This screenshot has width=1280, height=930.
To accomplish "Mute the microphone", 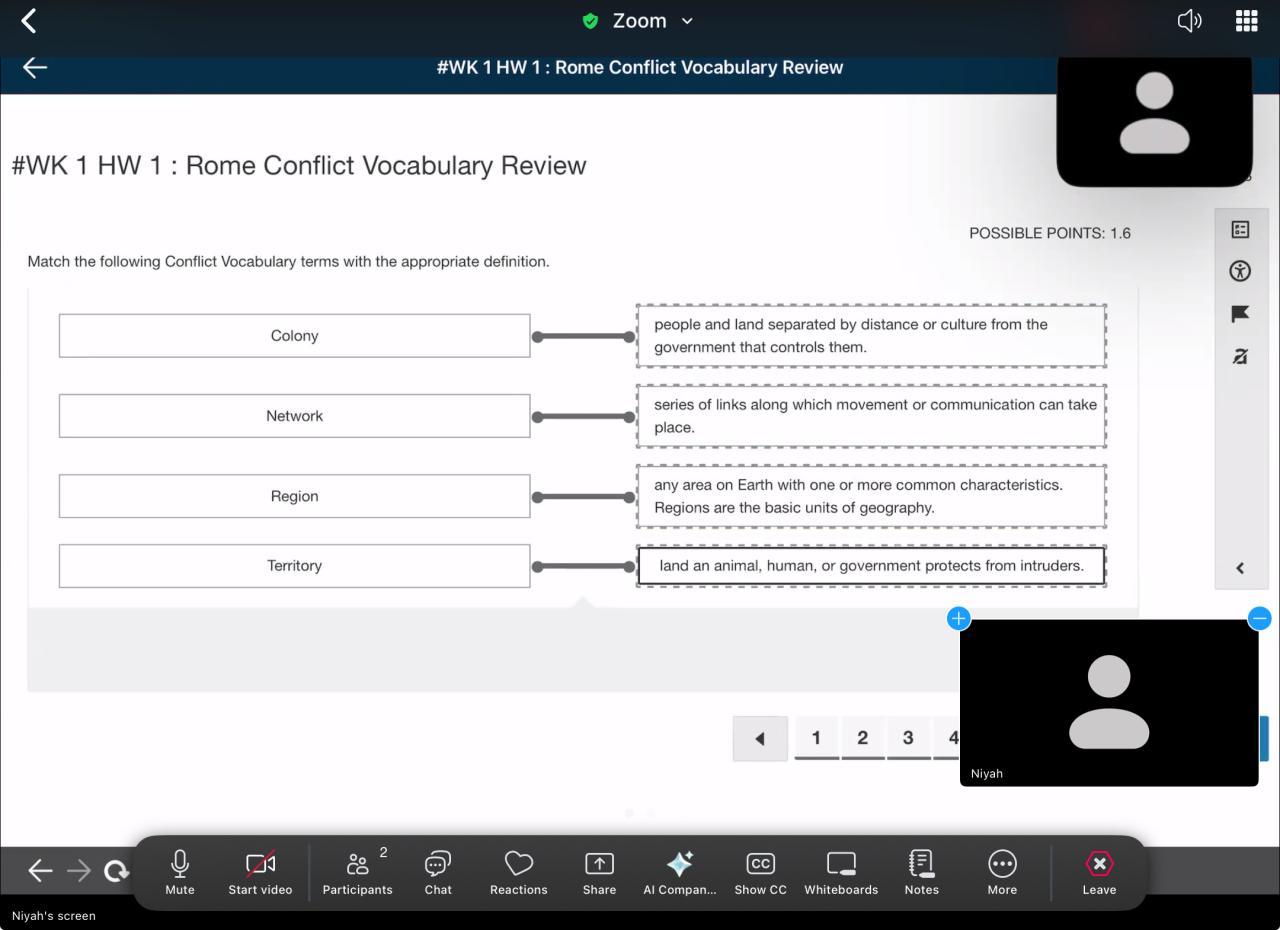I will (180, 872).
